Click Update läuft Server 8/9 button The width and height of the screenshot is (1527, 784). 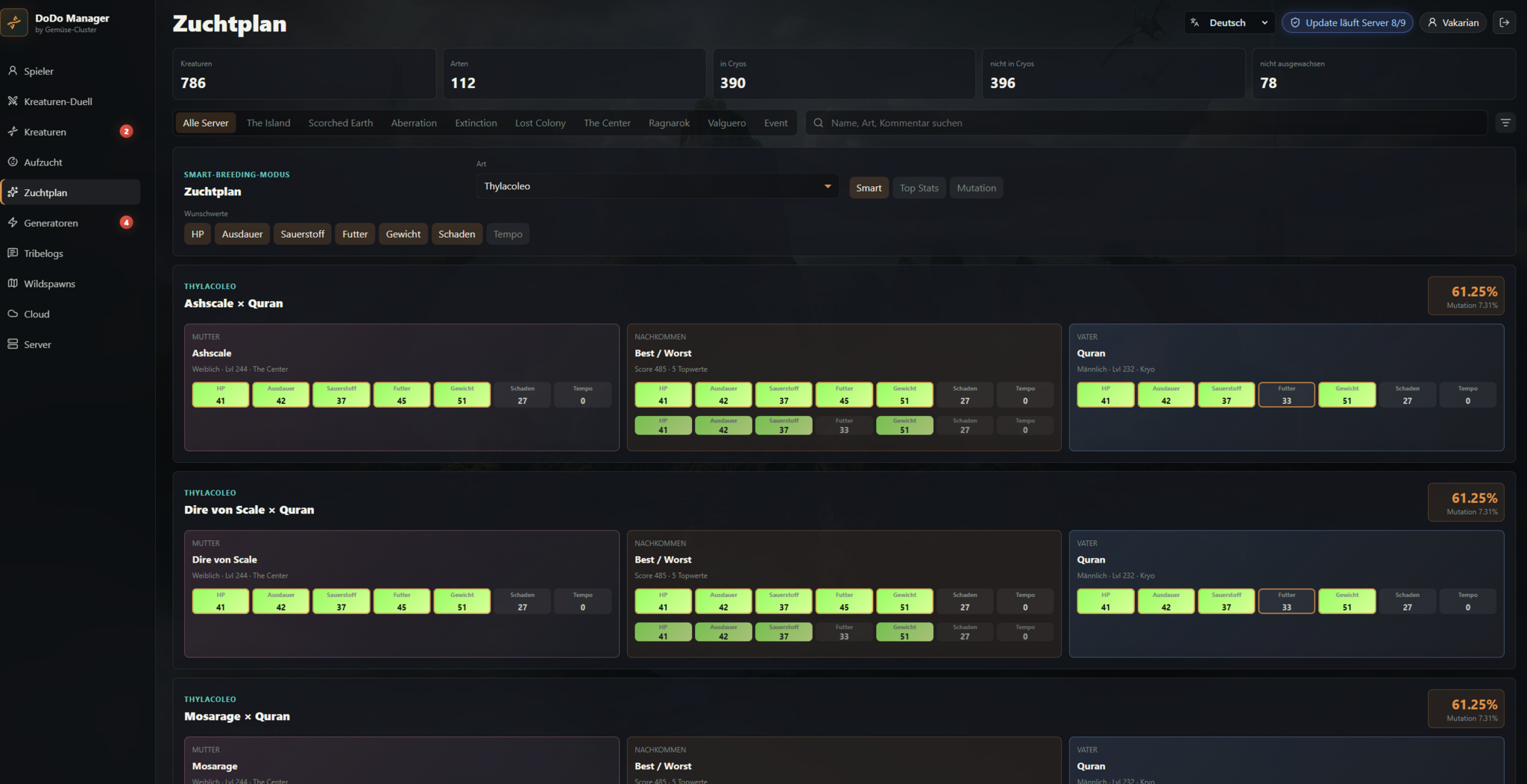coord(1347,22)
